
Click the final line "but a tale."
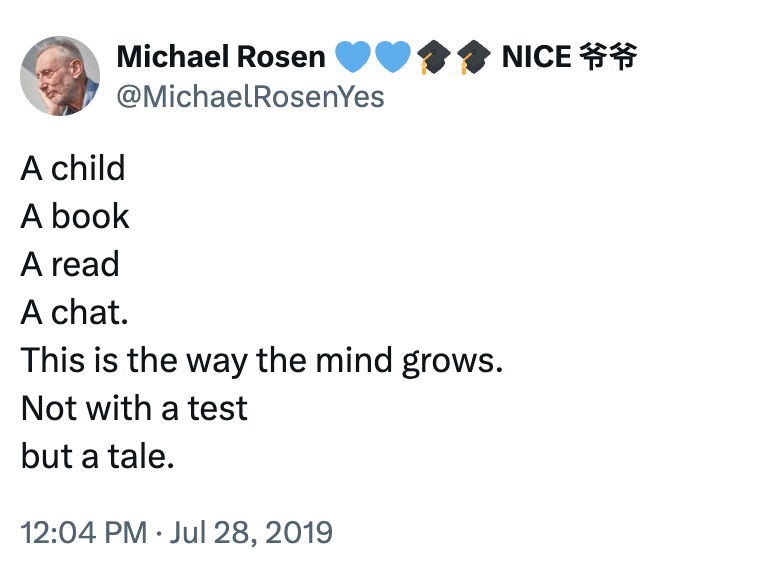click(98, 456)
